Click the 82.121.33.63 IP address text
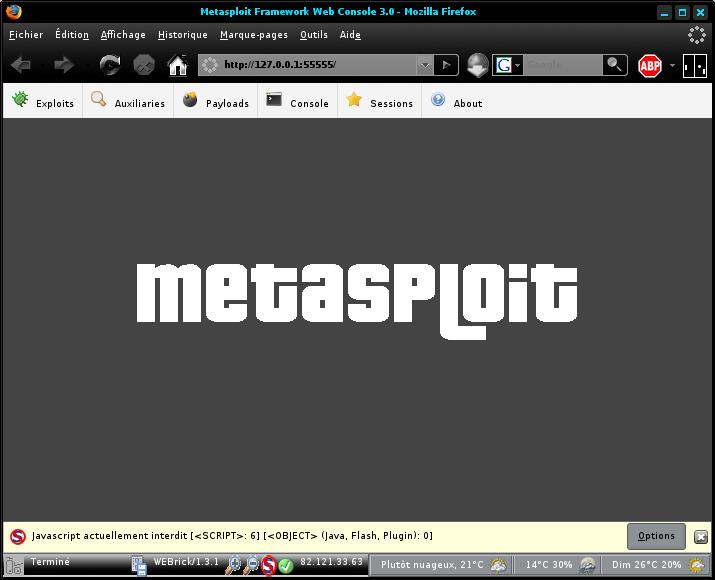715x580 pixels. [x=331, y=562]
